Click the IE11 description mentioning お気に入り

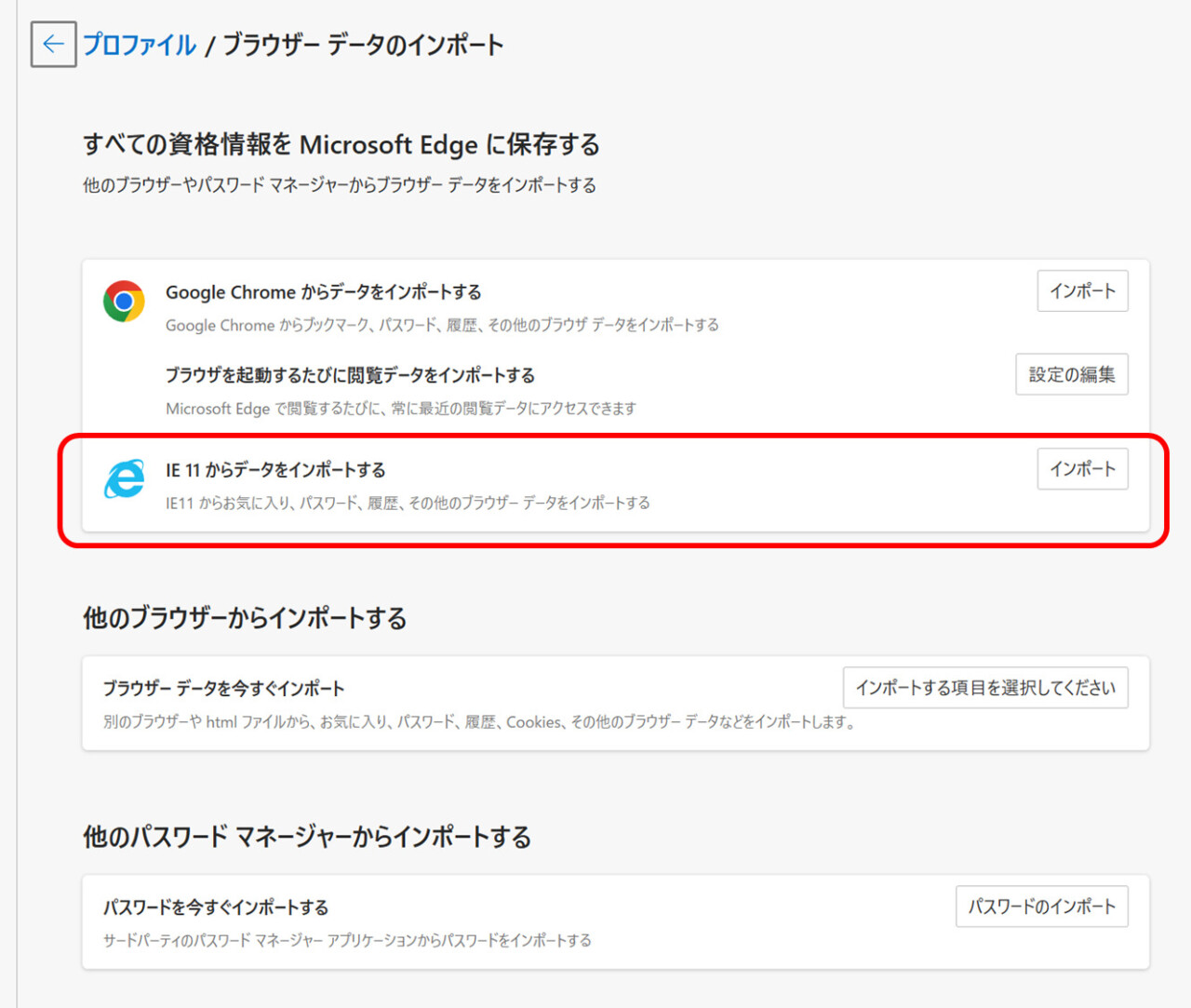click(x=408, y=503)
